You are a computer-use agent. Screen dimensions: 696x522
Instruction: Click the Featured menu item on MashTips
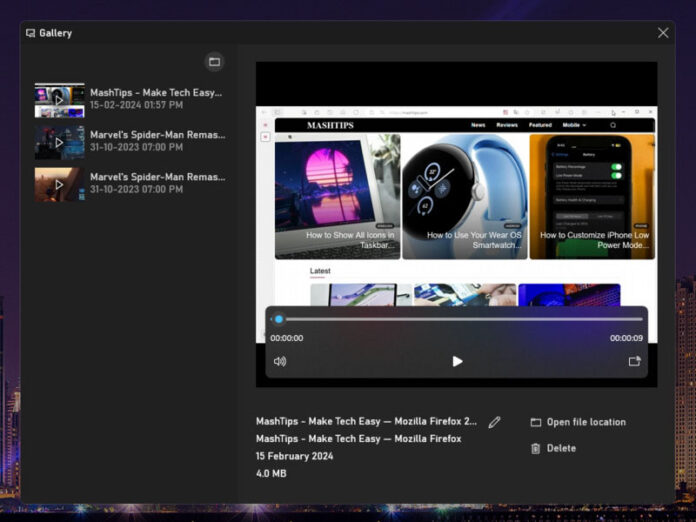pyautogui.click(x=540, y=125)
